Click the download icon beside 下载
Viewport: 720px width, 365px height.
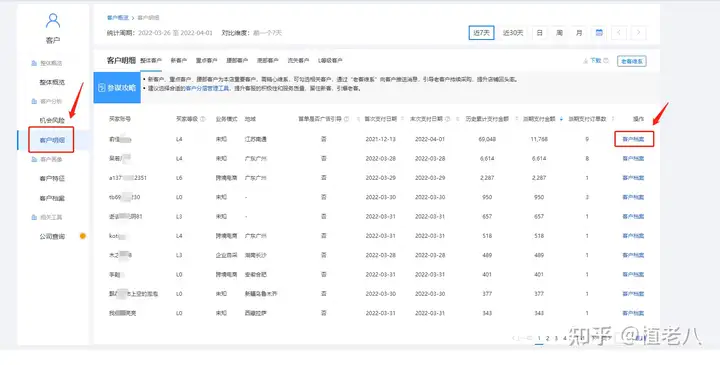pos(585,61)
